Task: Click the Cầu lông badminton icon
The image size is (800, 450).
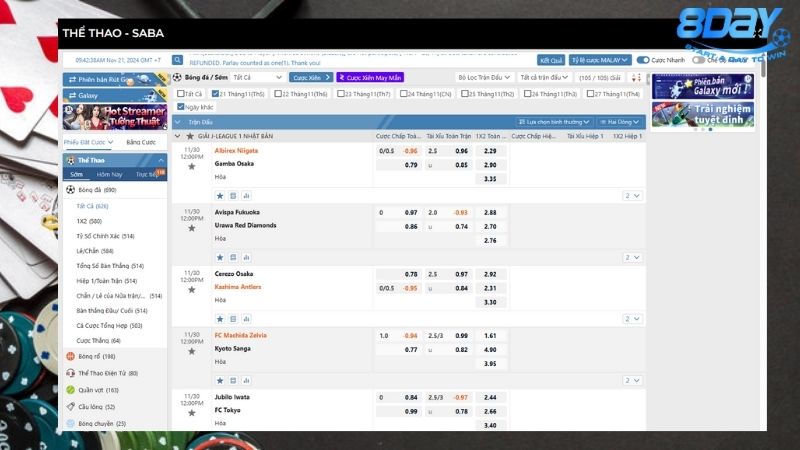Action: (x=70, y=407)
